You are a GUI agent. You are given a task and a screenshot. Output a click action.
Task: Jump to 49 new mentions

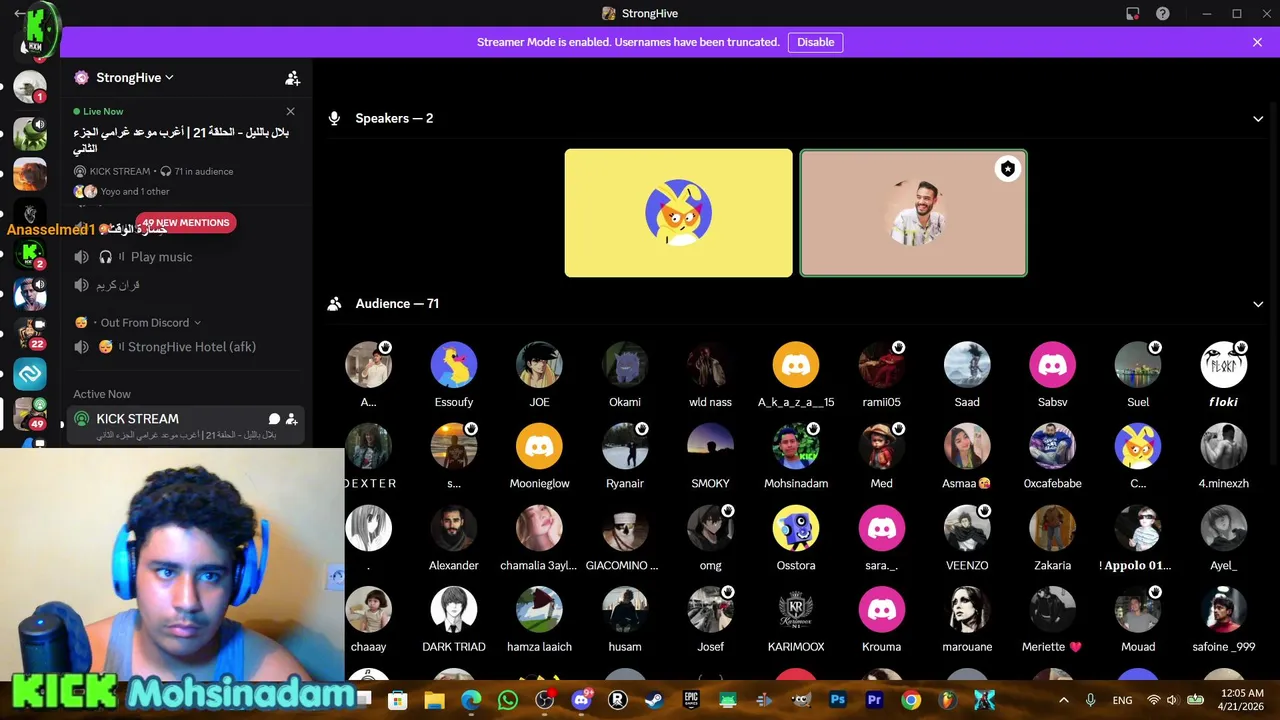186,223
